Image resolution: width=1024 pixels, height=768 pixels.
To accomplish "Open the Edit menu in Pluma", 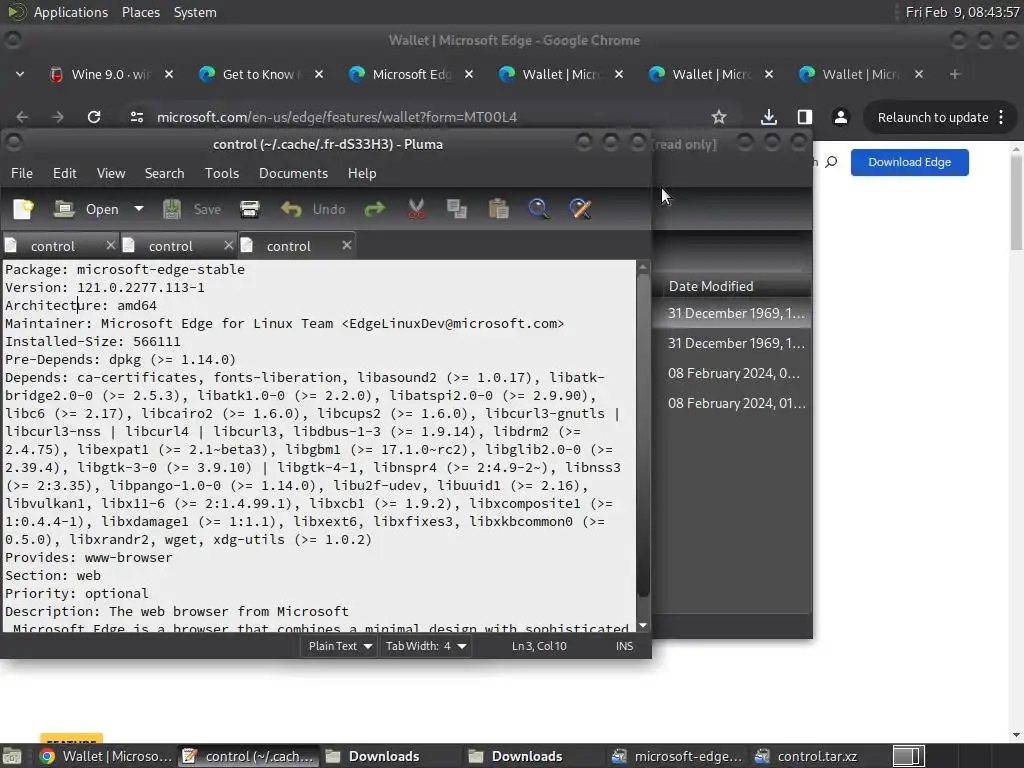I will click(65, 173).
